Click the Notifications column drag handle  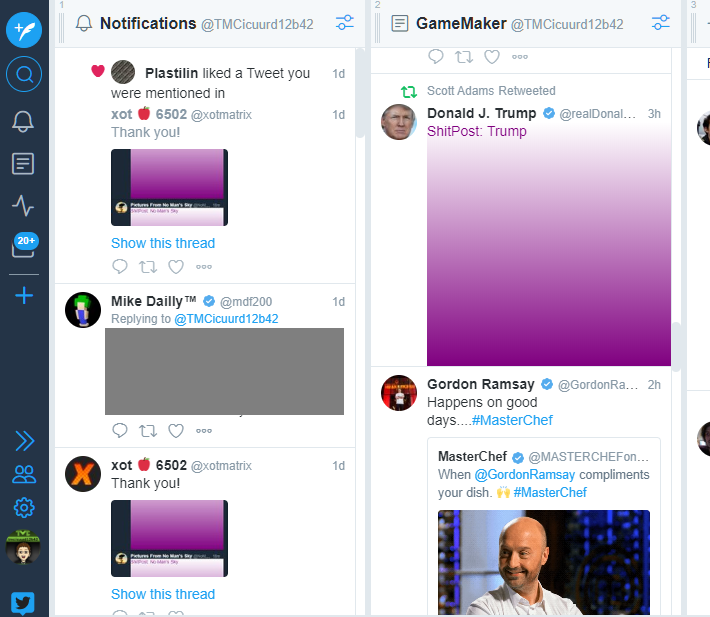click(62, 28)
